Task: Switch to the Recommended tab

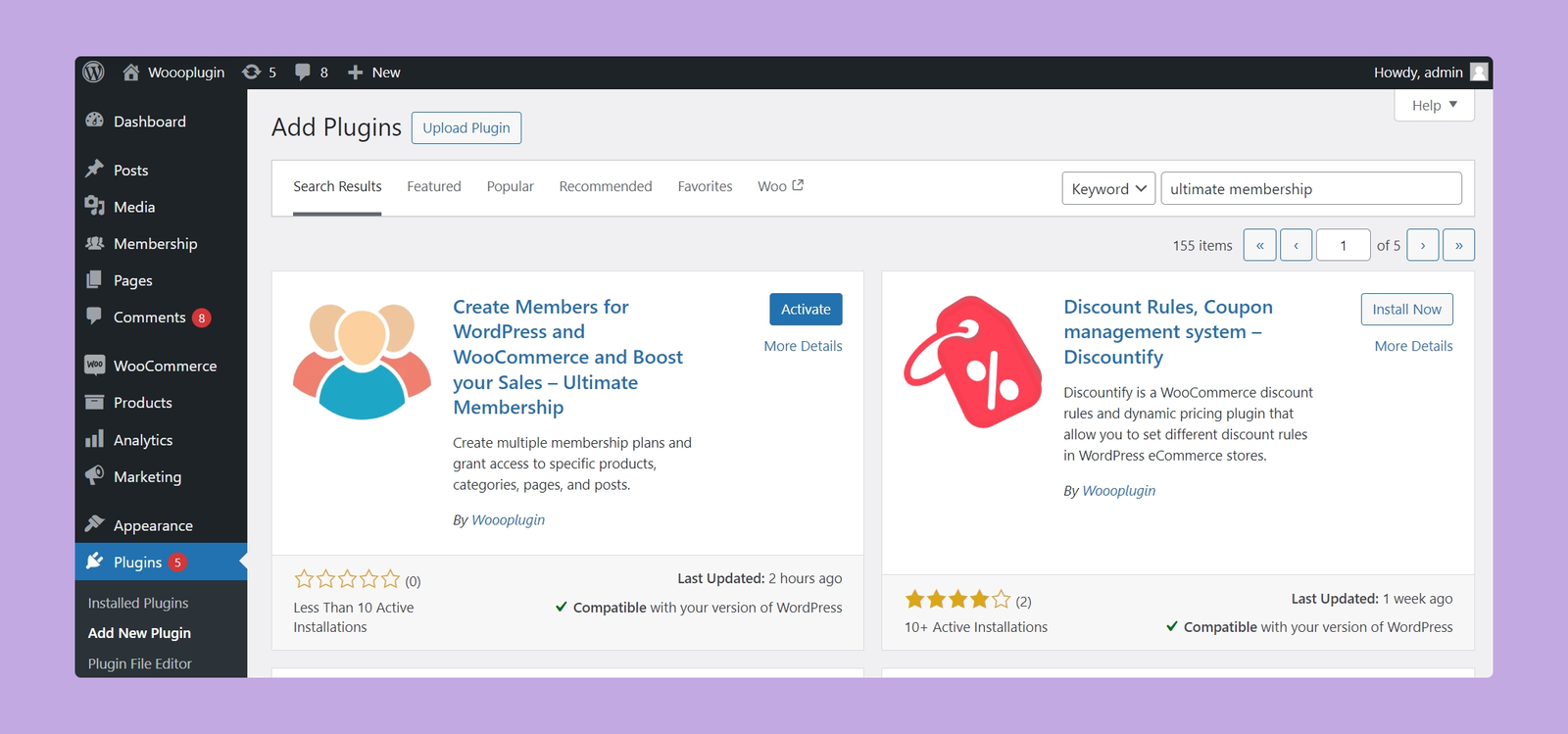Action: pos(606,186)
